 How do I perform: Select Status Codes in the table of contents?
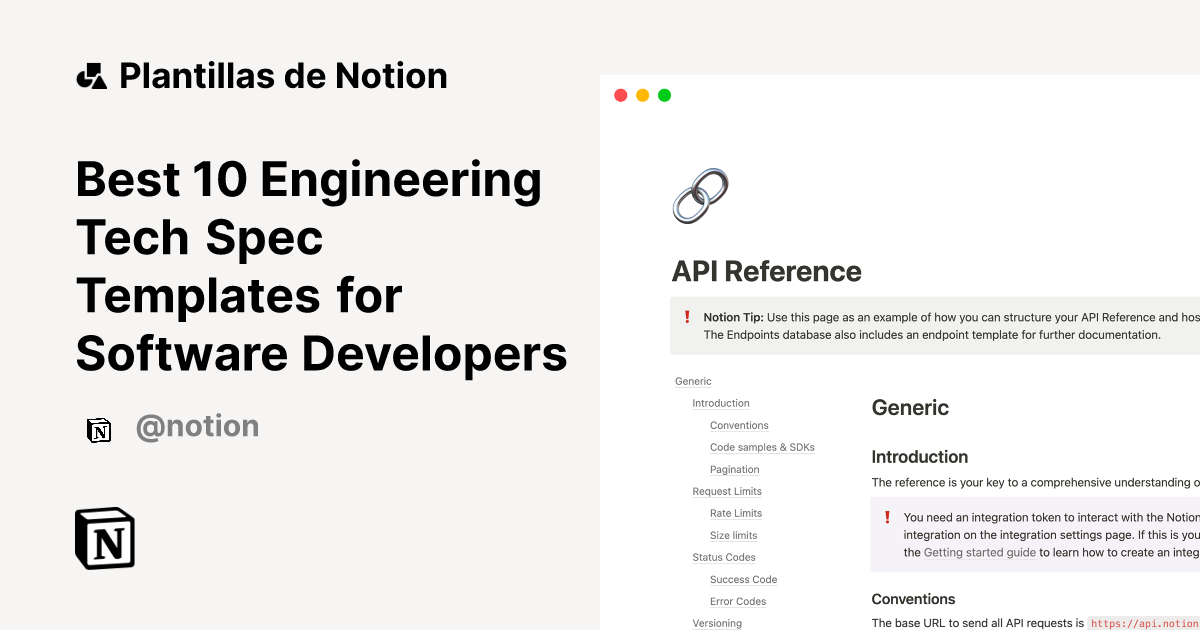724,557
